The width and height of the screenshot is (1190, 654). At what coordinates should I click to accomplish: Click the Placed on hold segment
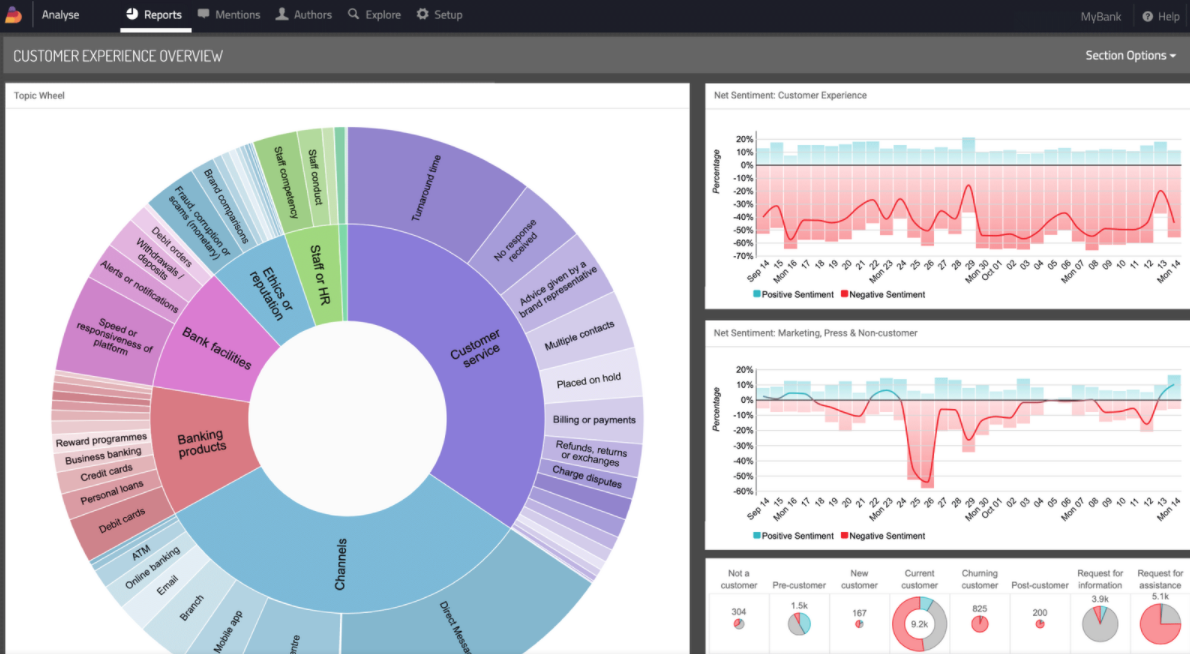pos(589,379)
